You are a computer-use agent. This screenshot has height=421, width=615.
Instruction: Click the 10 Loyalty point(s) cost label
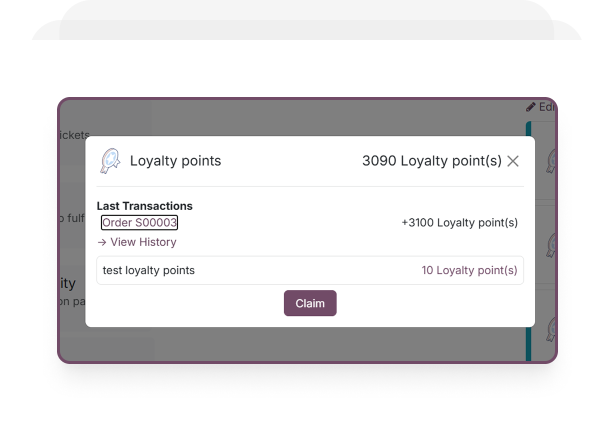click(469, 270)
